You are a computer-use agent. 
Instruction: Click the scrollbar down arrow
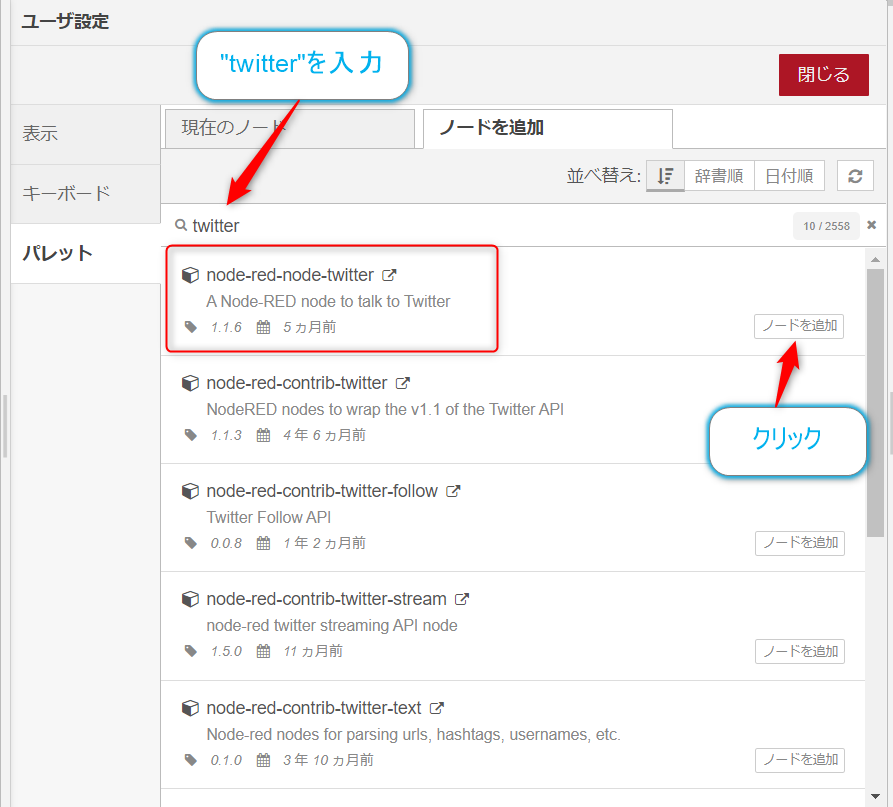click(875, 796)
